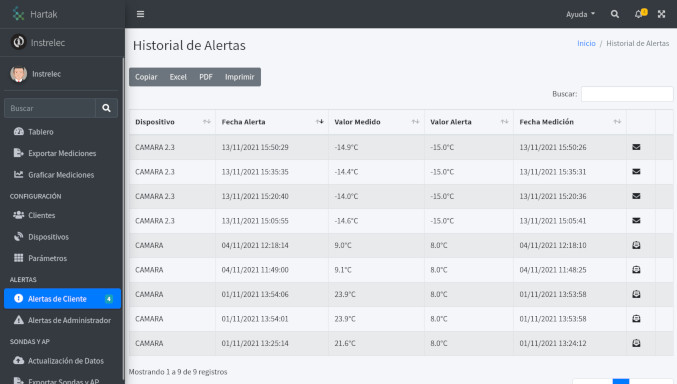Toggle fullscreen with the expand arrows icon
The width and height of the screenshot is (677, 384).
coord(661,14)
